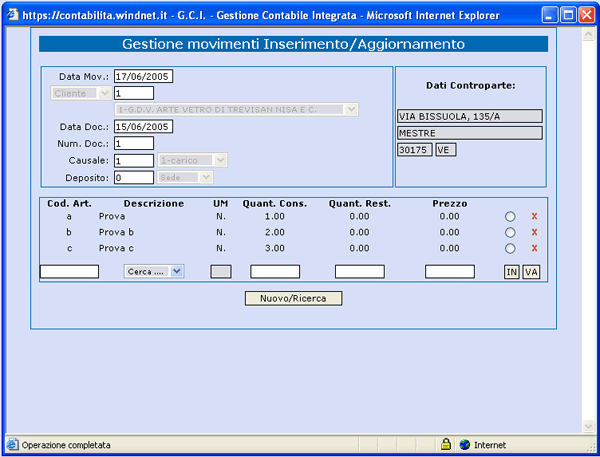Click quantity '1.00' in table
The height and width of the screenshot is (457, 600).
(x=275, y=216)
